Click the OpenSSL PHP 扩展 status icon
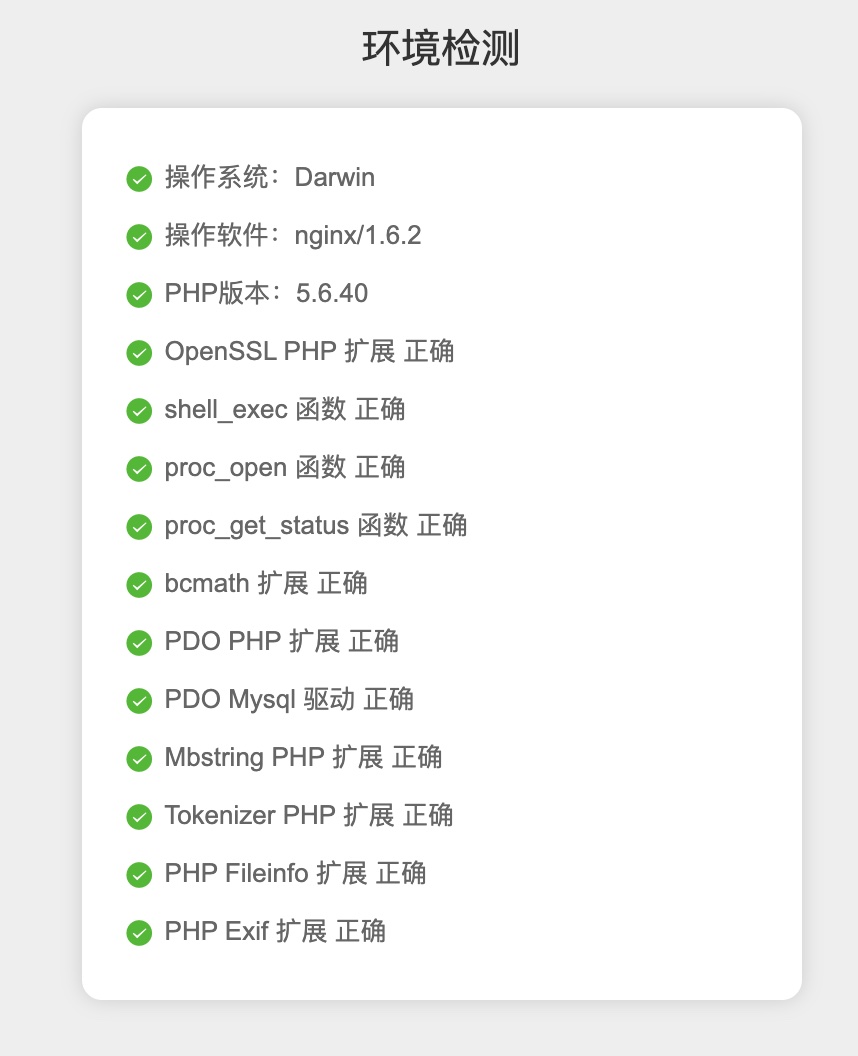 tap(139, 353)
